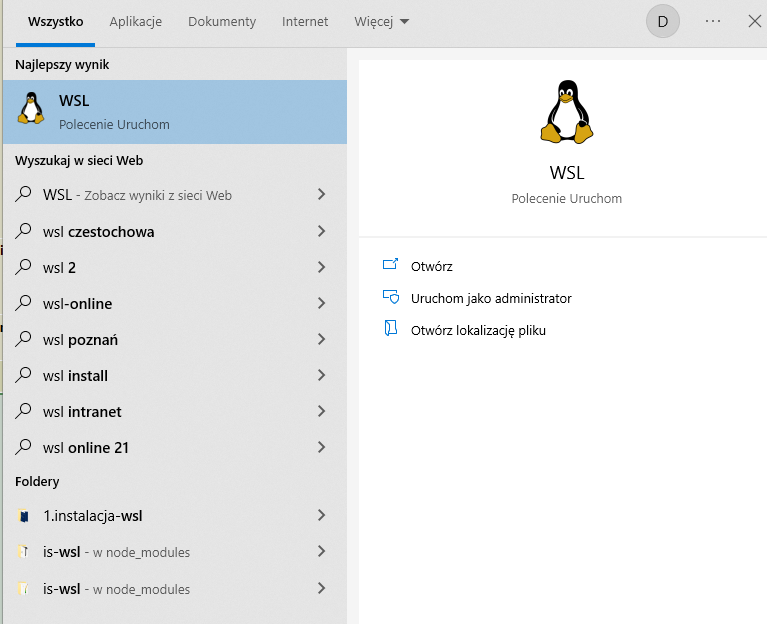This screenshot has width=767, height=624.
Task: Expand chevron for 'wsl czestochowa'
Action: point(321,231)
